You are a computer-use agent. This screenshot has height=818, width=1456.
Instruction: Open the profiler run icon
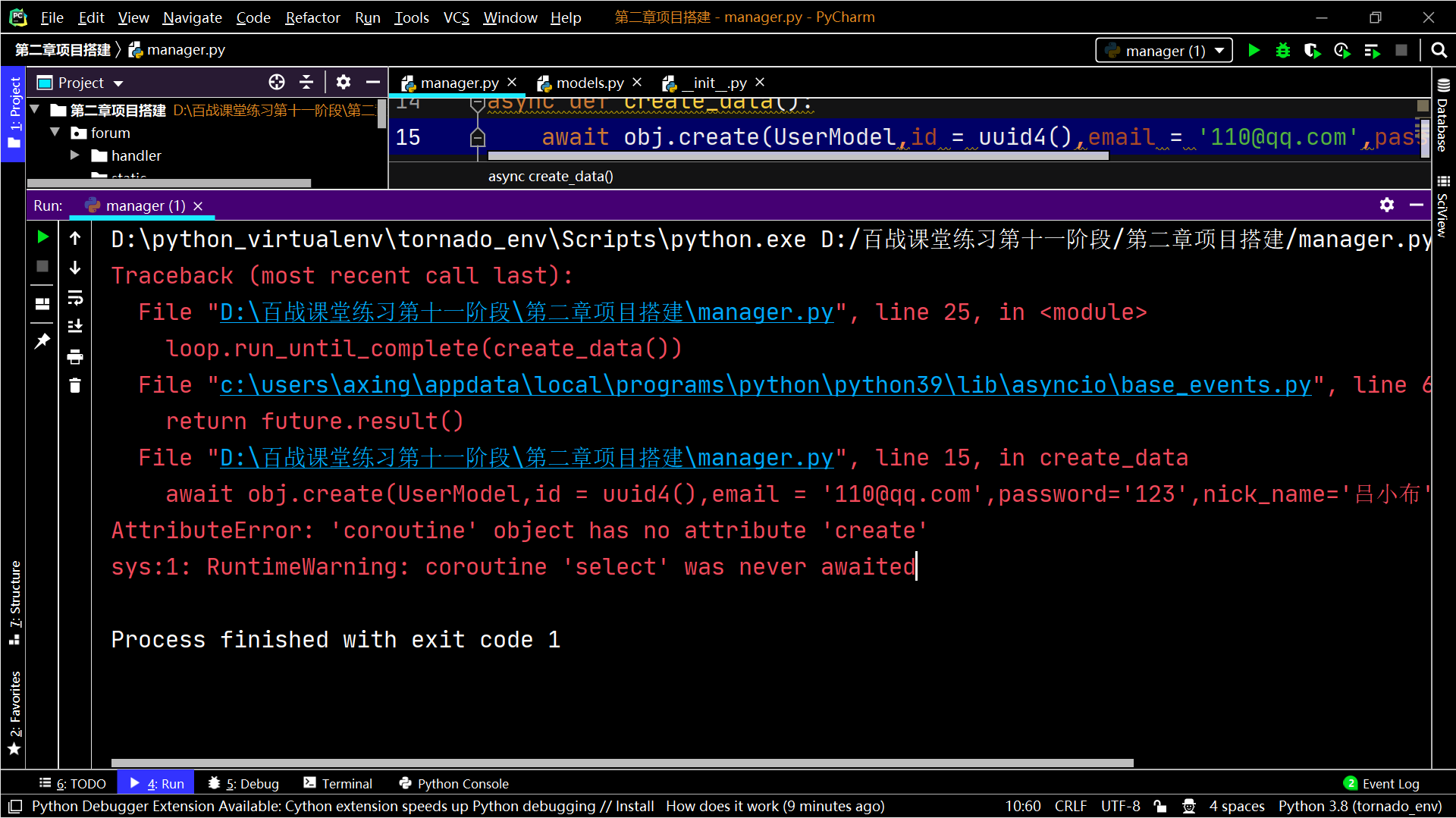coord(1342,51)
